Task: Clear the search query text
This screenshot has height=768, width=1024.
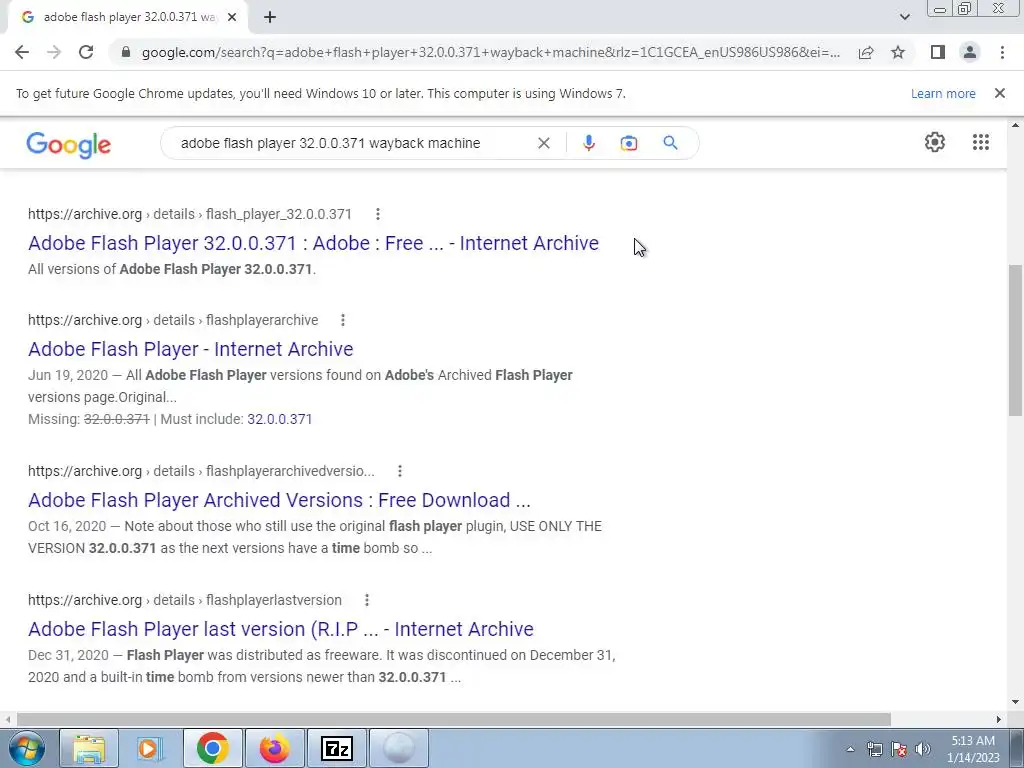Action: (543, 143)
